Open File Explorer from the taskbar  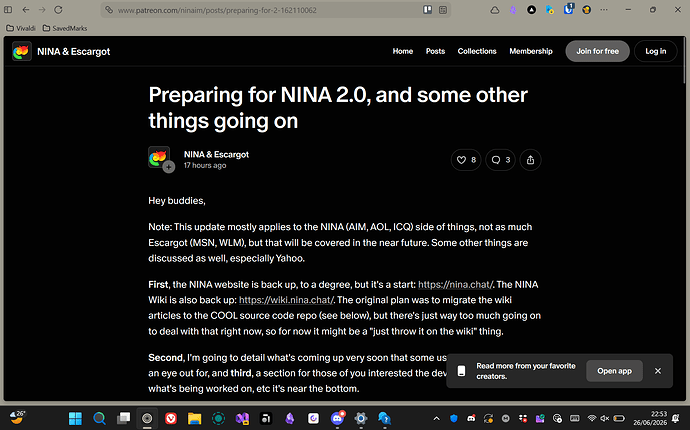pyautogui.click(x=195, y=418)
